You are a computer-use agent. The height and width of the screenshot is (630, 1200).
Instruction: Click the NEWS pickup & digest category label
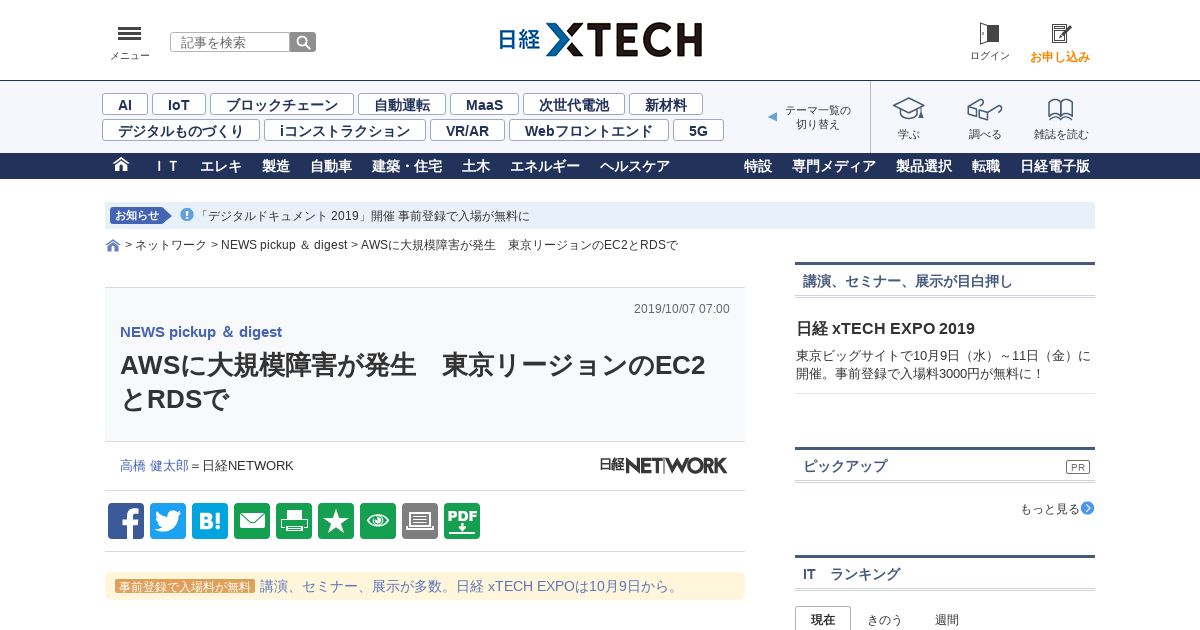tap(201, 332)
